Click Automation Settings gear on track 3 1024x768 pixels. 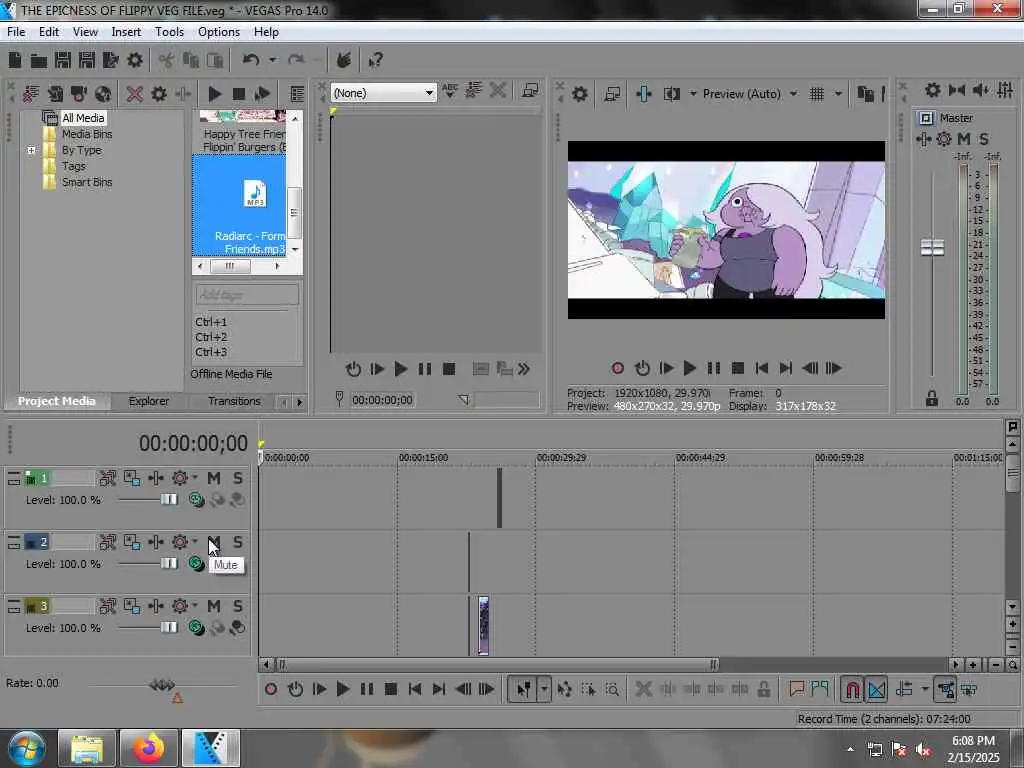180,606
